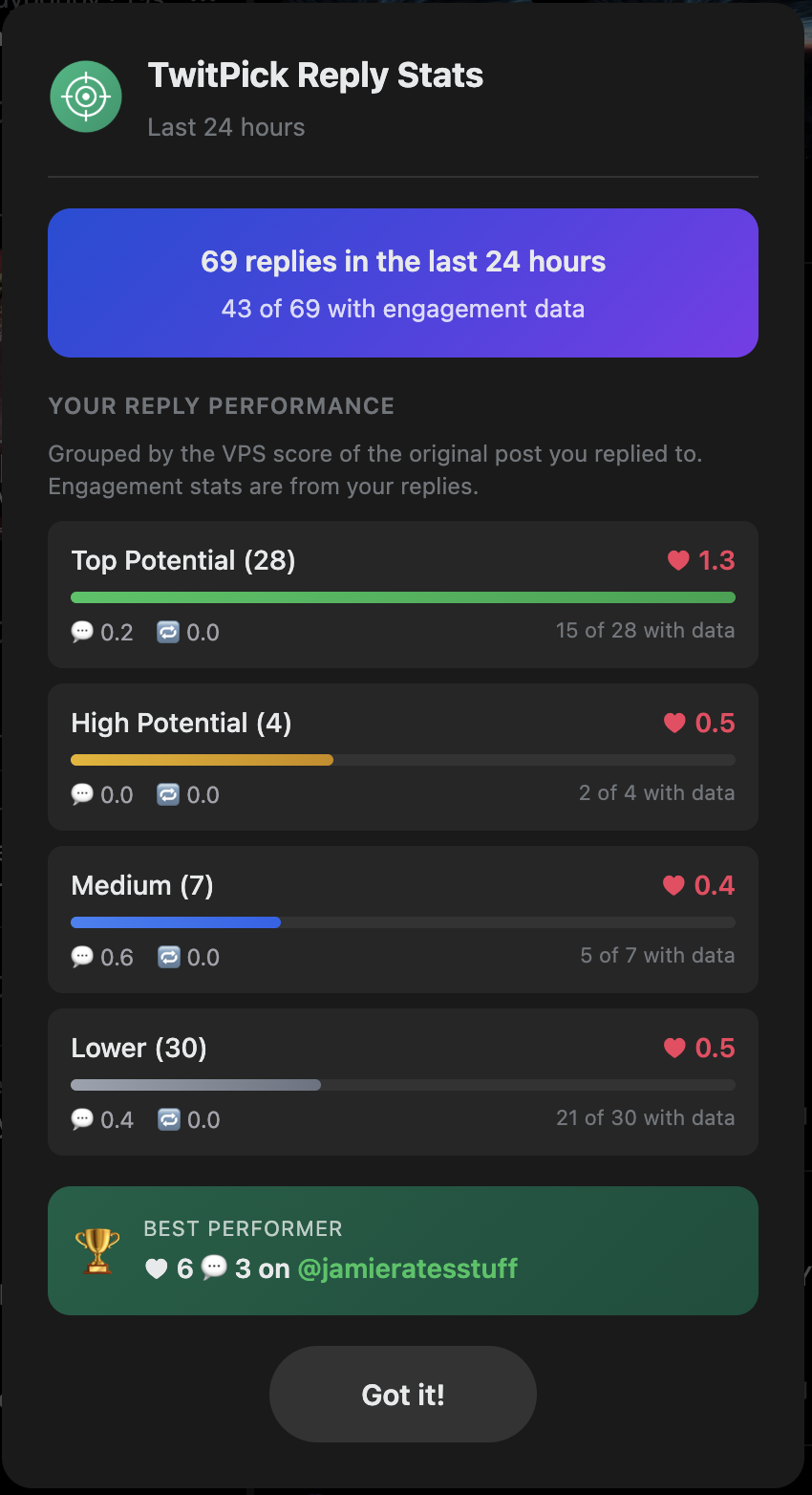Click the yellow High Potential progress bar
This screenshot has height=1495, width=812.
202,761
